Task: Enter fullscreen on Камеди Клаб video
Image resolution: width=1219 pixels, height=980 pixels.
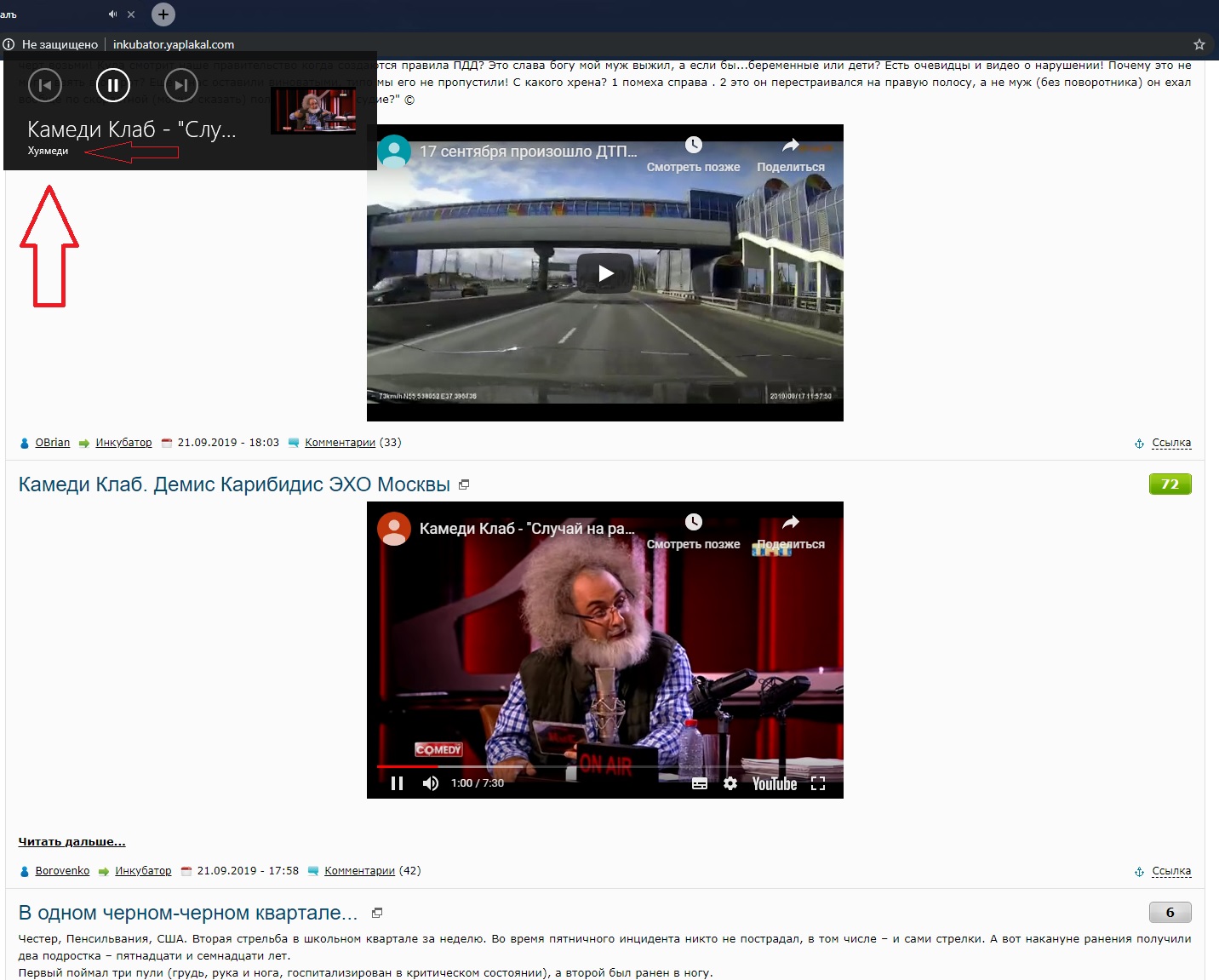Action: (x=818, y=783)
